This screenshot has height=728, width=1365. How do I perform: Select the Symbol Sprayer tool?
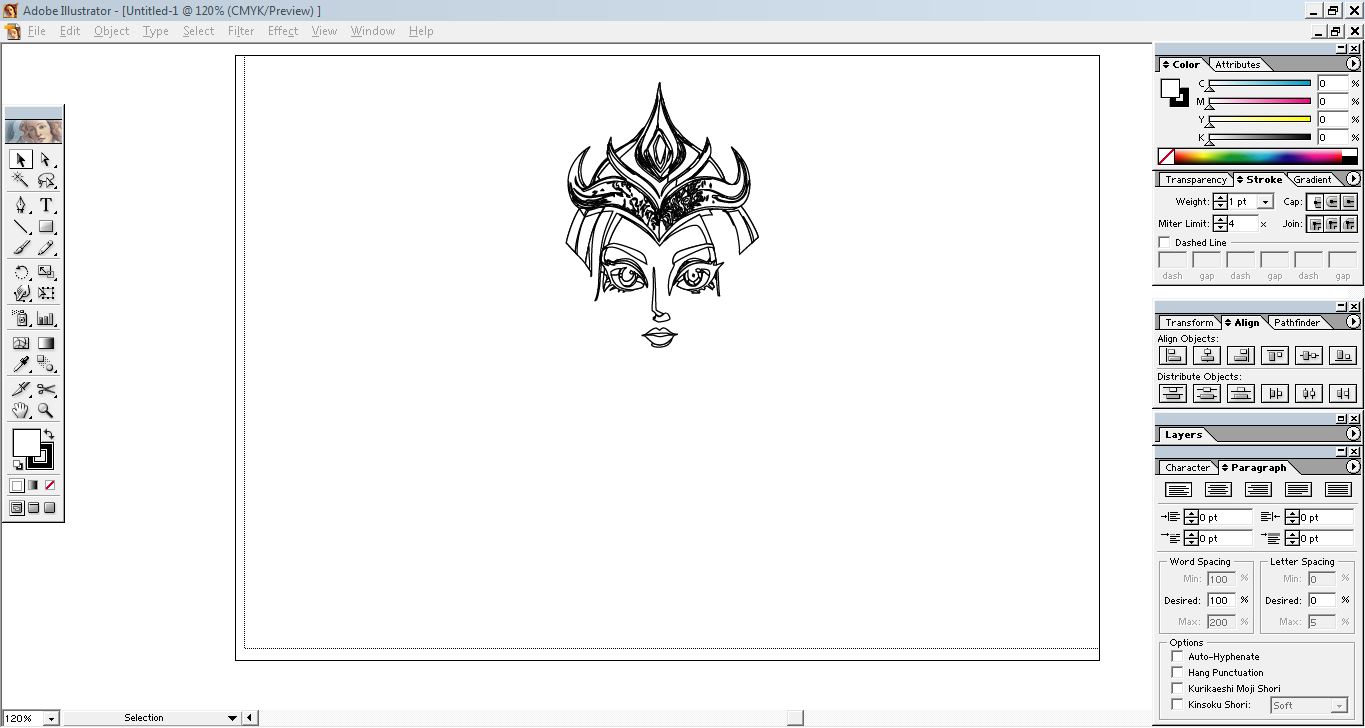(20, 318)
